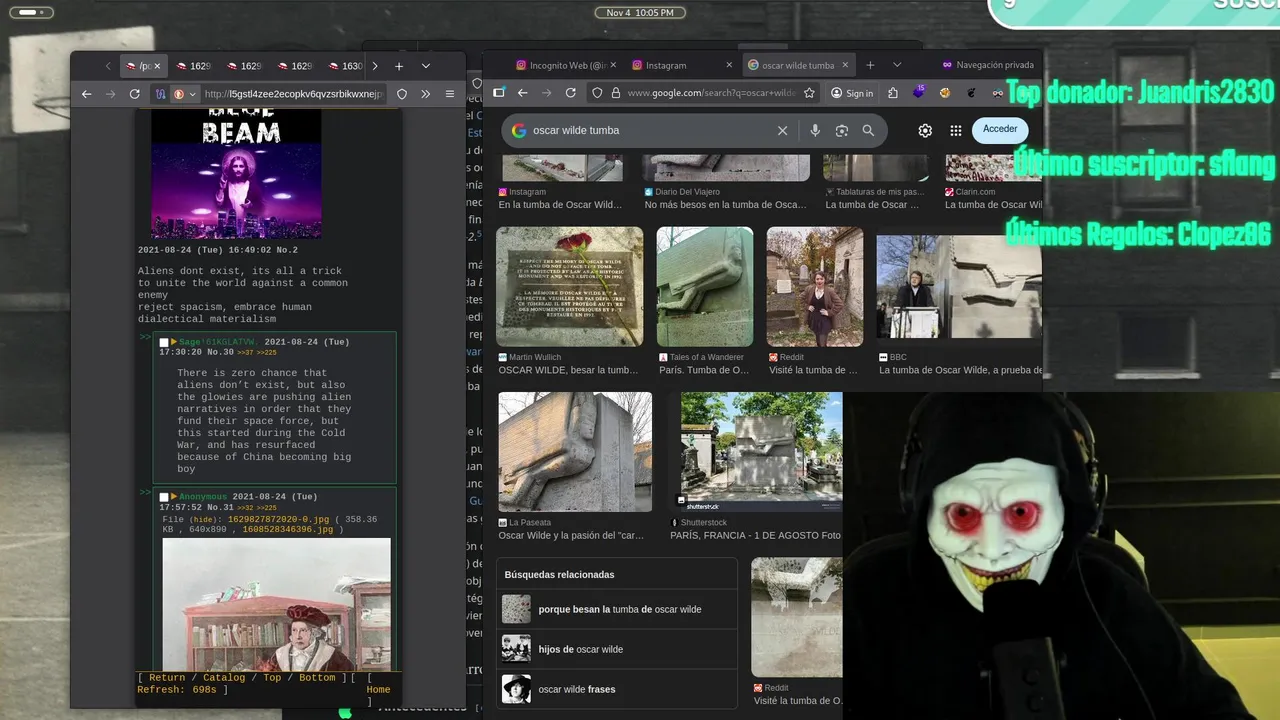Open a new tab in the Tor browser

(x=399, y=66)
